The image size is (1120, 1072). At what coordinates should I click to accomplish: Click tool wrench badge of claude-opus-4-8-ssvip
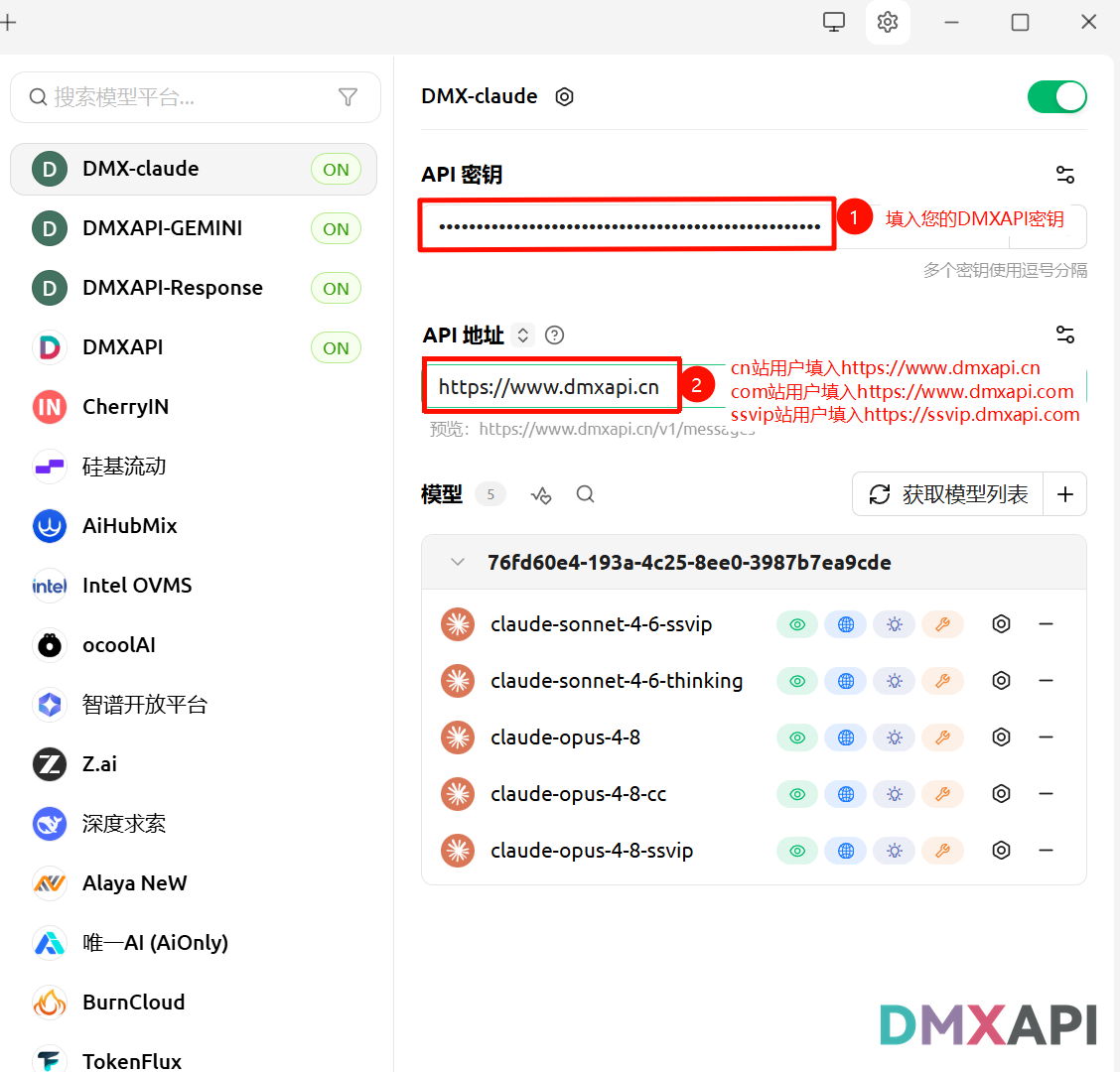pyautogui.click(x=943, y=851)
